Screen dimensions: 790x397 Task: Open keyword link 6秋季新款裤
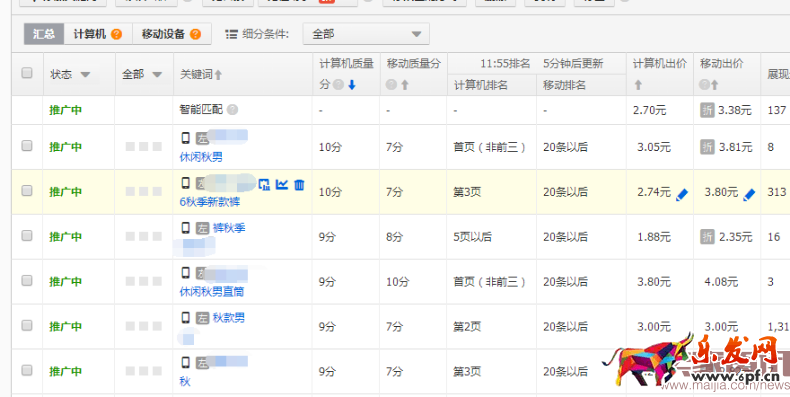pos(210,202)
